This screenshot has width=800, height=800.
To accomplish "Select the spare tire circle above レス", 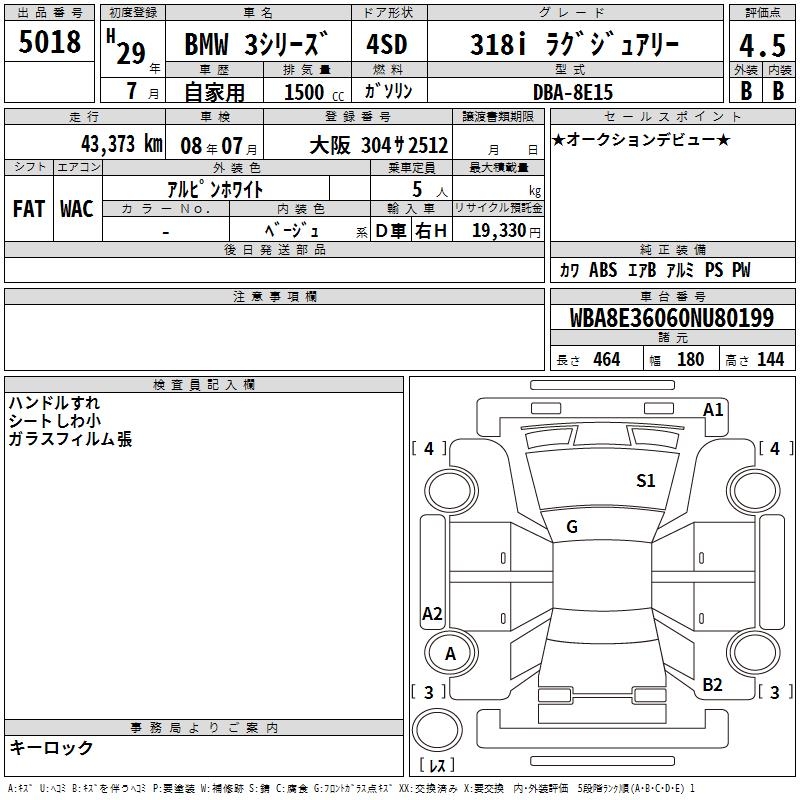I will click(x=437, y=730).
